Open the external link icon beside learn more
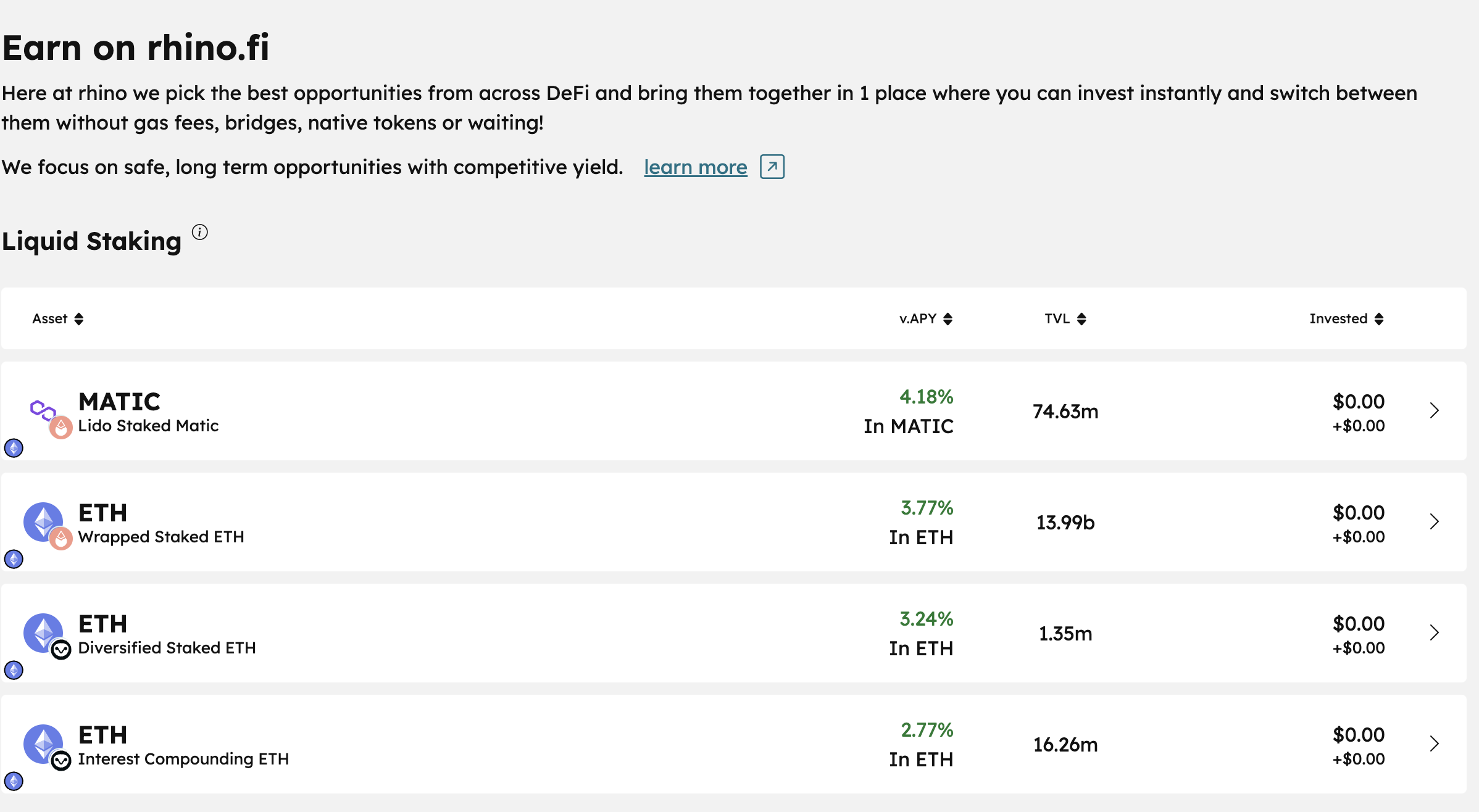 [772, 167]
